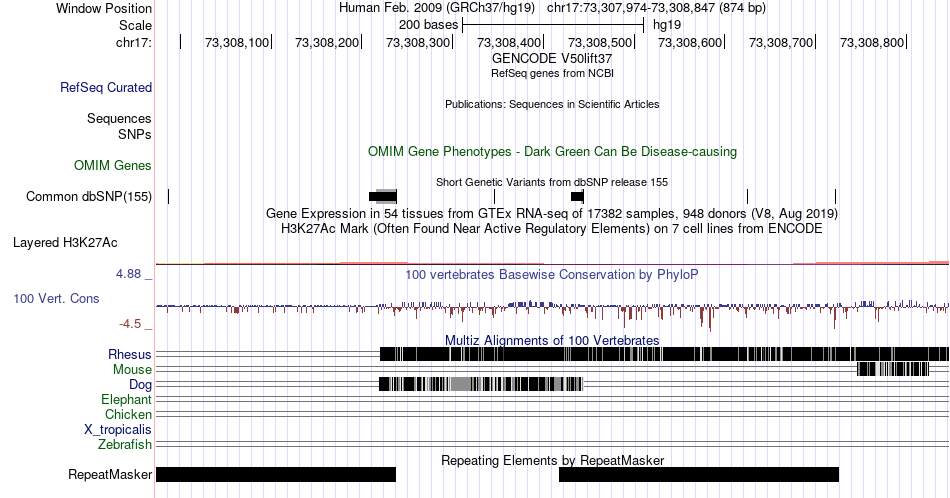Image resolution: width=950 pixels, height=498 pixels.
Task: Click the GENCODE V50lift37 track title
Action: click(x=552, y=59)
